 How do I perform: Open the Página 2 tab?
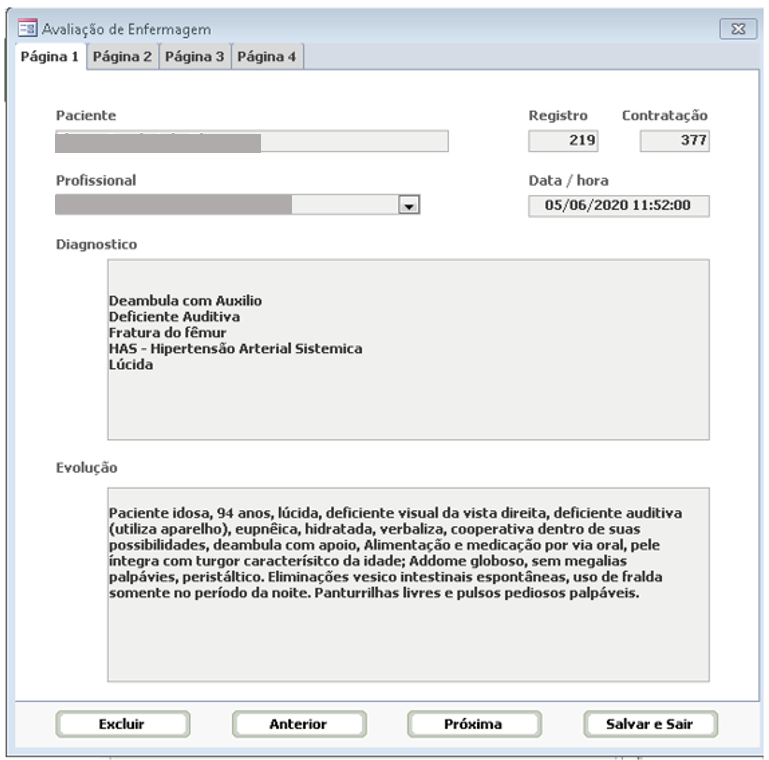point(122,57)
